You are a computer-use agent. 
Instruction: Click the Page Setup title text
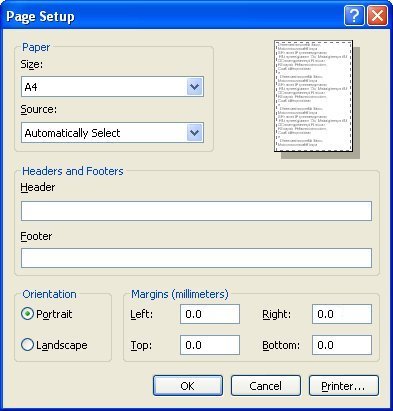pyautogui.click(x=40, y=16)
